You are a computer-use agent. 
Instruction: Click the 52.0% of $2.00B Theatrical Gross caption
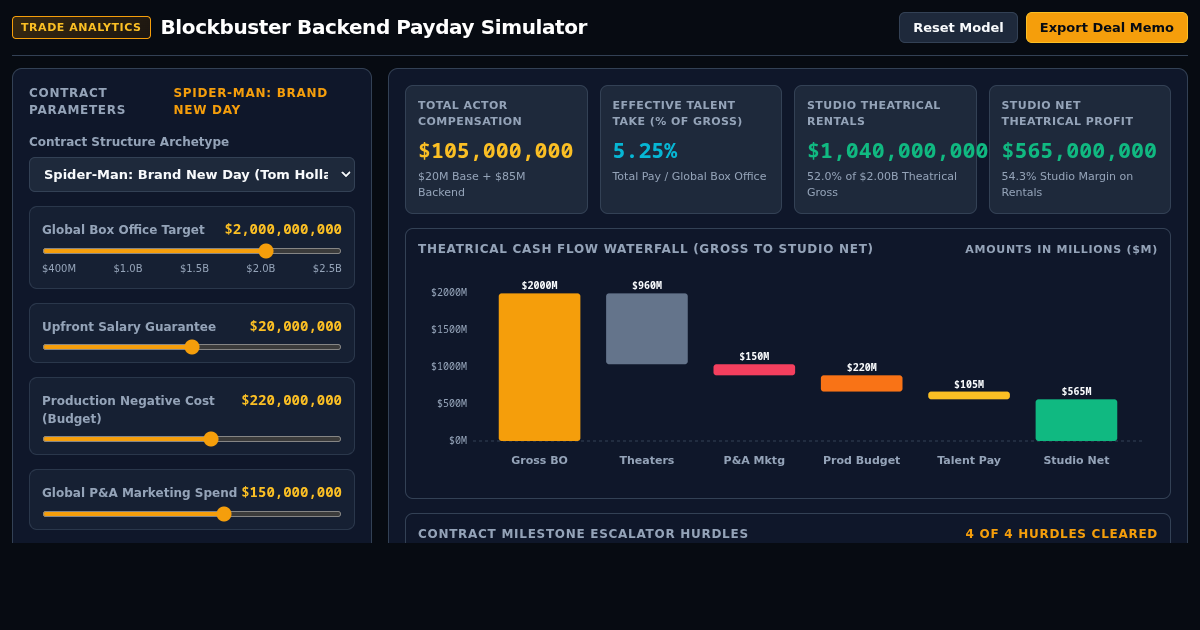(882, 184)
